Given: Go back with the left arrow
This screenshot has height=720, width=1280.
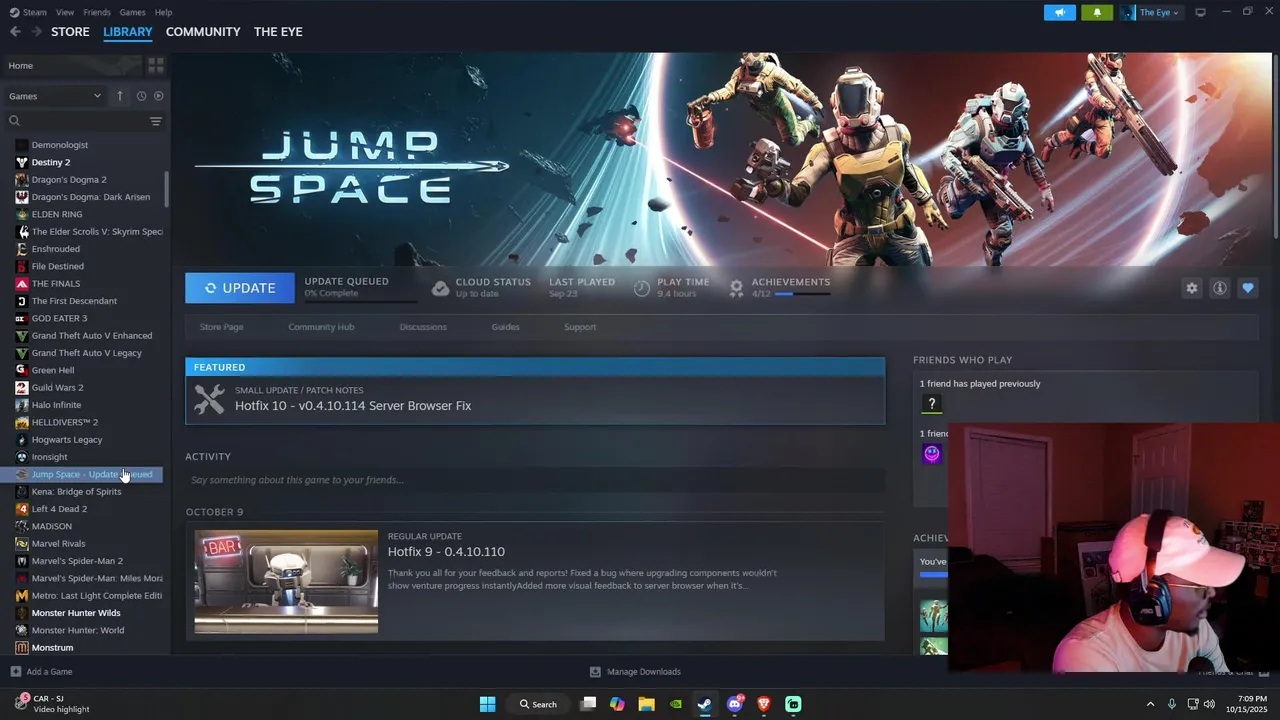Looking at the screenshot, I should coord(15,32).
